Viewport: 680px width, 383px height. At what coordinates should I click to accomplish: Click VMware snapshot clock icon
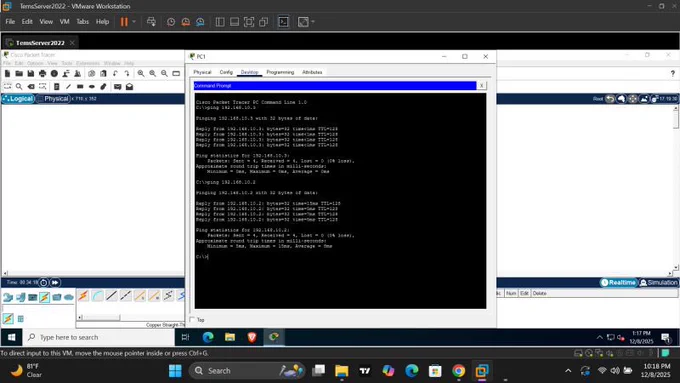tap(171, 22)
